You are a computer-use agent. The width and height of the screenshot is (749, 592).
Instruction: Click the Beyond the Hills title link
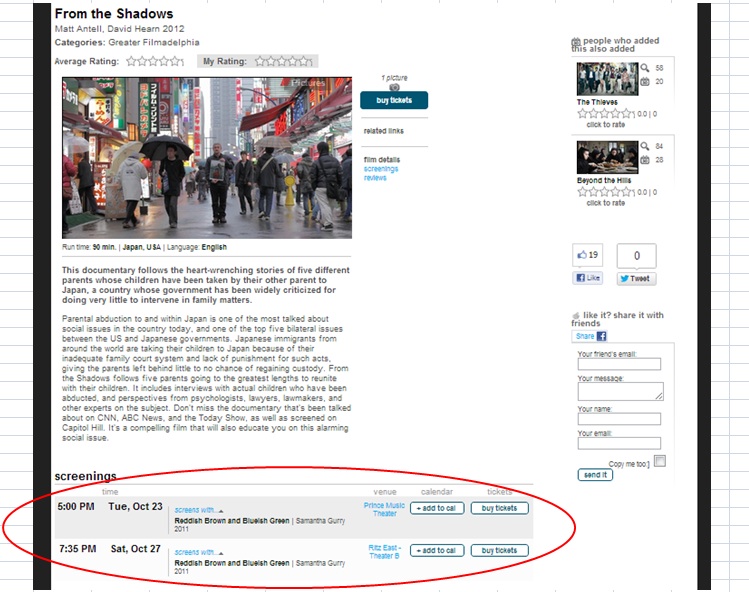pyautogui.click(x=604, y=181)
